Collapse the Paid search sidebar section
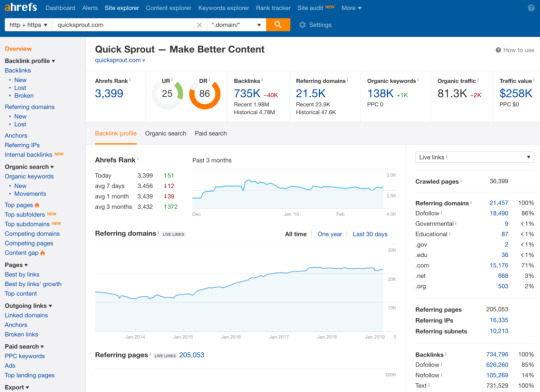 [24, 347]
